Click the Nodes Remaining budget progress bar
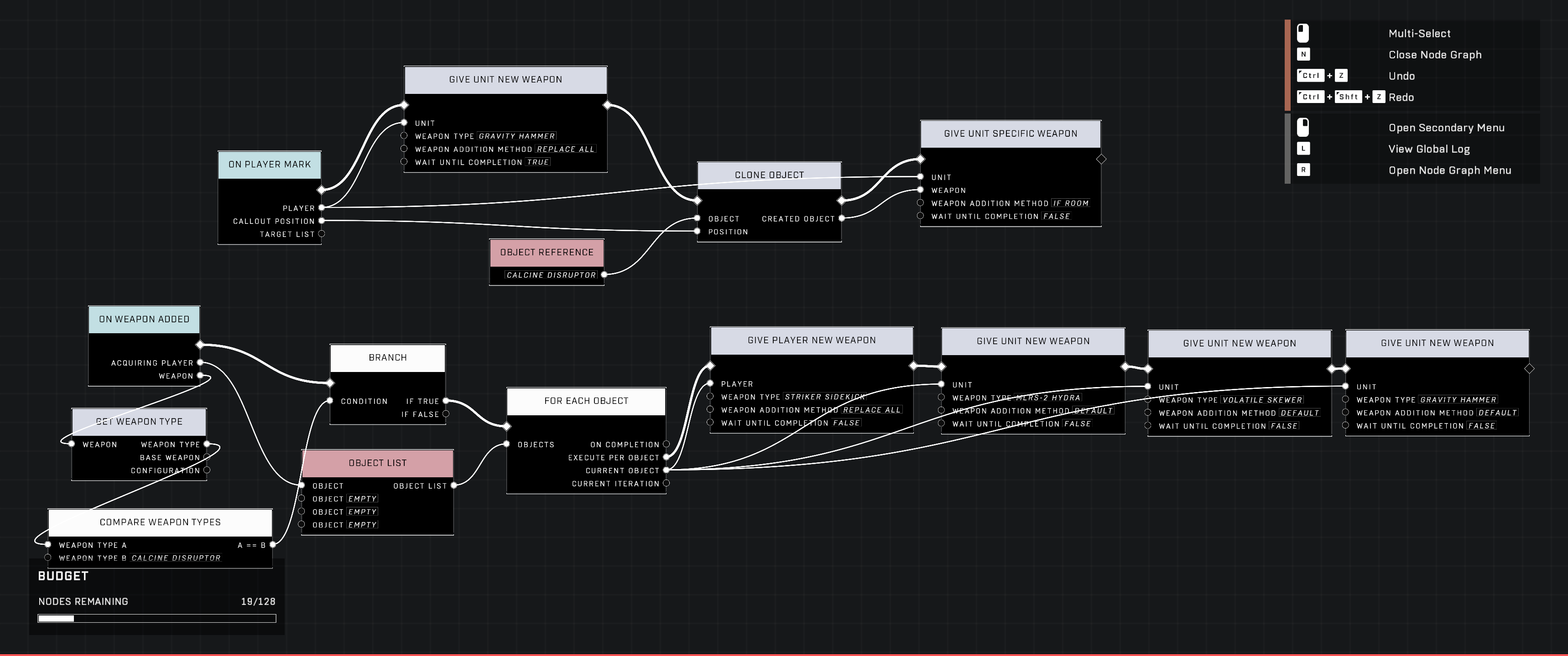 pos(157,618)
